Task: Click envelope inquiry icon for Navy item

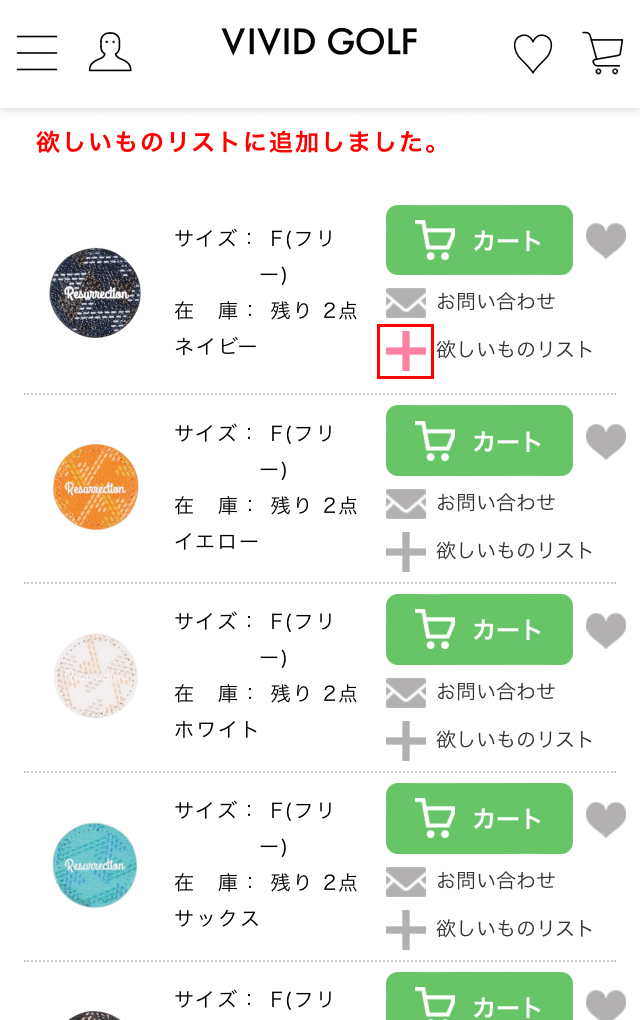Action: point(406,302)
